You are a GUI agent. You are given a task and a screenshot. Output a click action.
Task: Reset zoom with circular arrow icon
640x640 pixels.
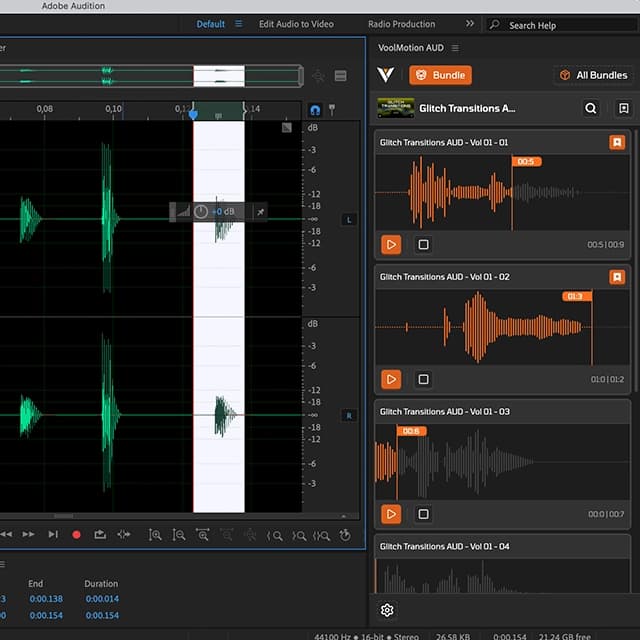coord(345,535)
